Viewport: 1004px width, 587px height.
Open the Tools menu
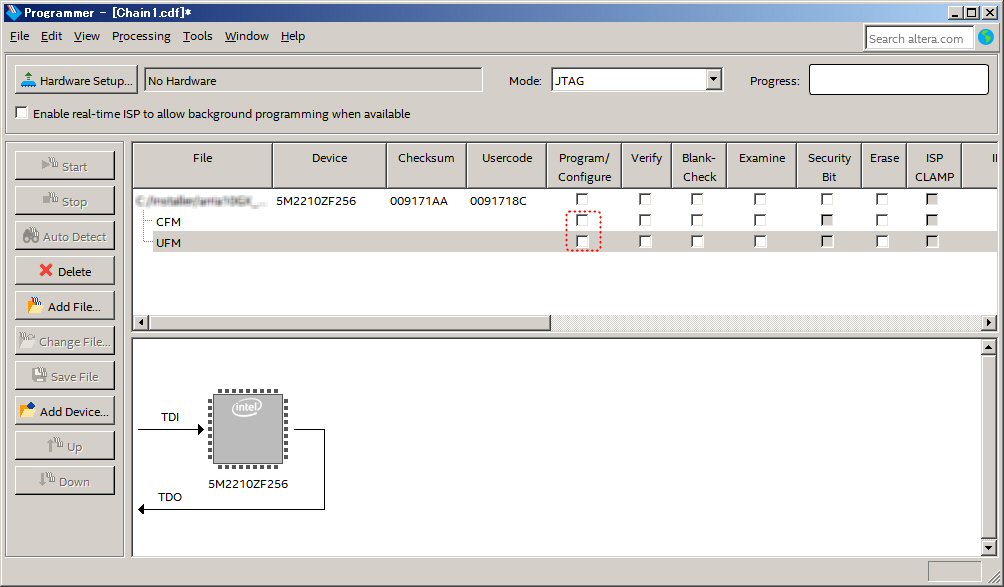(197, 36)
